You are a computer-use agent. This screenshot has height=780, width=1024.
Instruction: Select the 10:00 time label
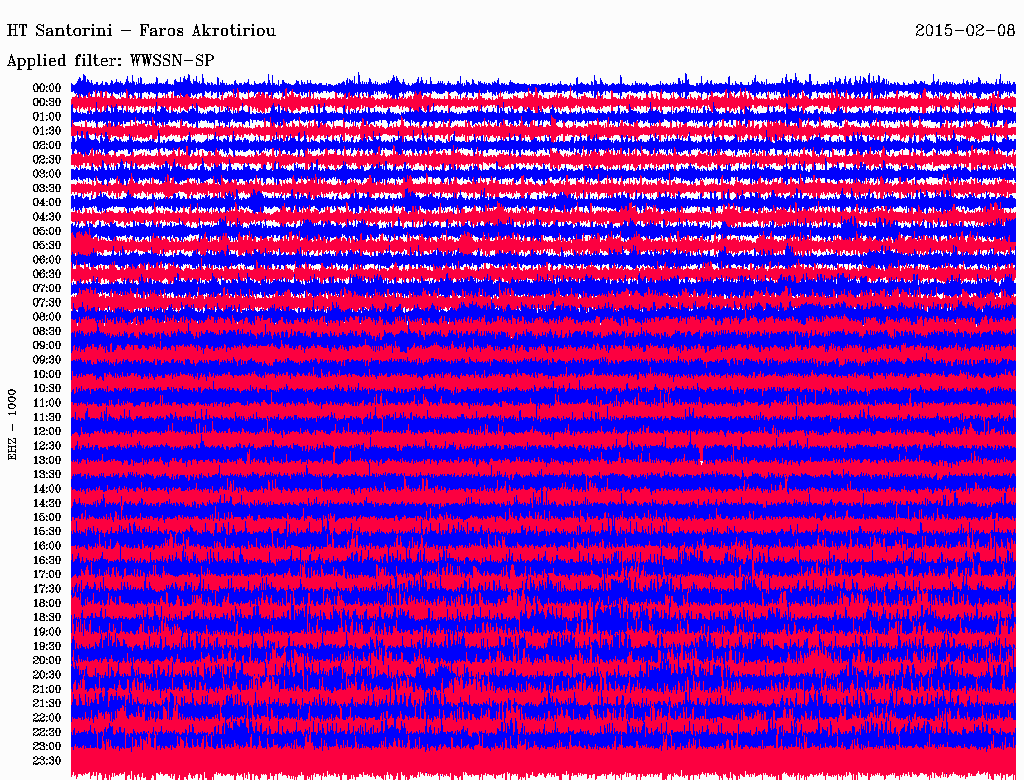point(47,374)
